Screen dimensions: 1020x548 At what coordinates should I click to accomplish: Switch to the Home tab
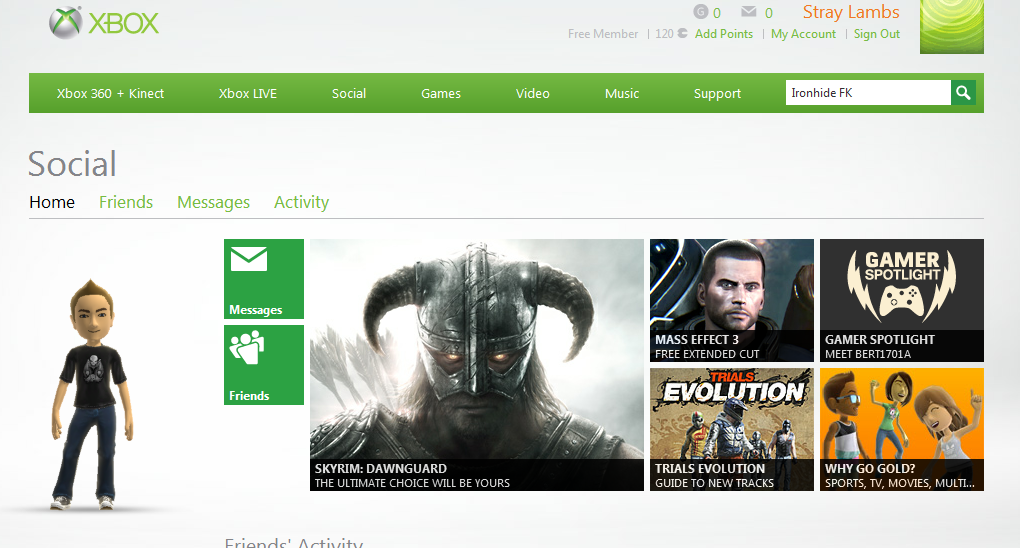pos(52,202)
